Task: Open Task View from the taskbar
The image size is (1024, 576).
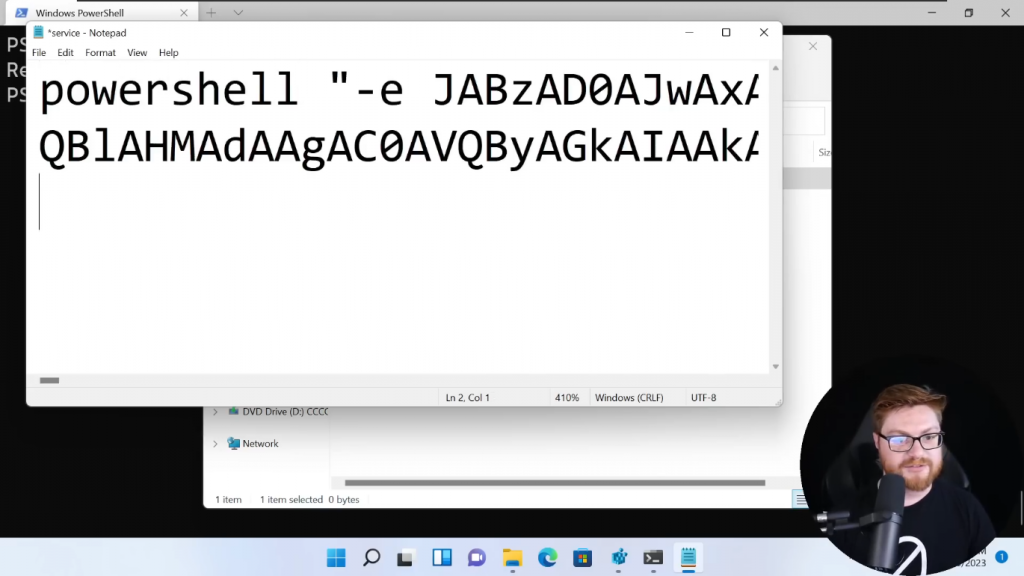Action: click(406, 558)
